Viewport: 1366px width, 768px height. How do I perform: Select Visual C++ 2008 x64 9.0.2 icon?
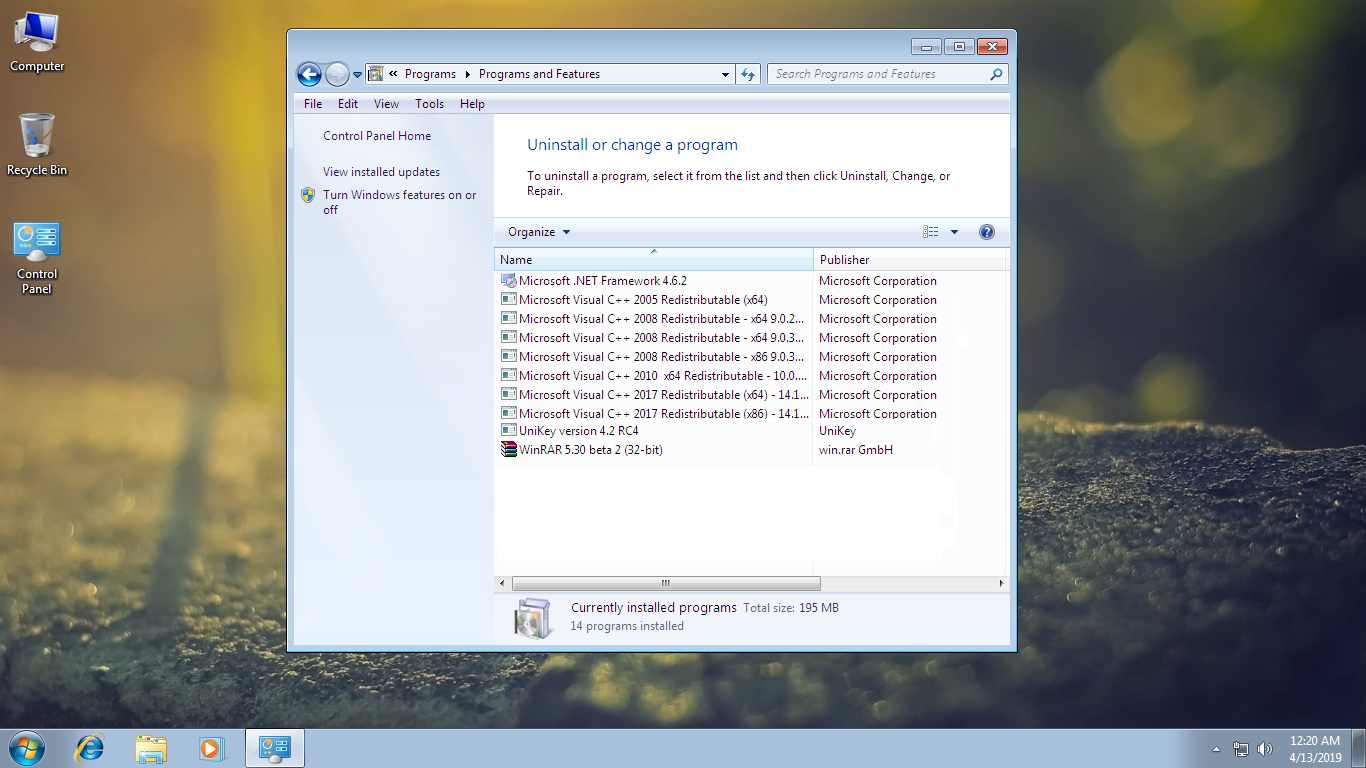(508, 319)
